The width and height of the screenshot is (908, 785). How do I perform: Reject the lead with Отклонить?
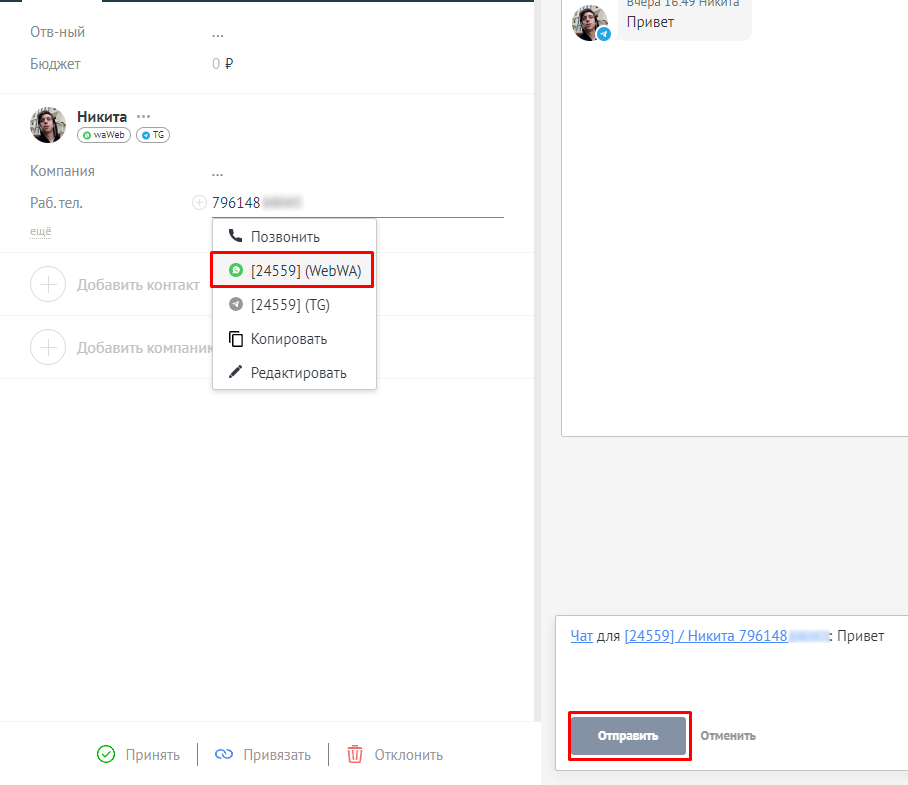click(395, 755)
